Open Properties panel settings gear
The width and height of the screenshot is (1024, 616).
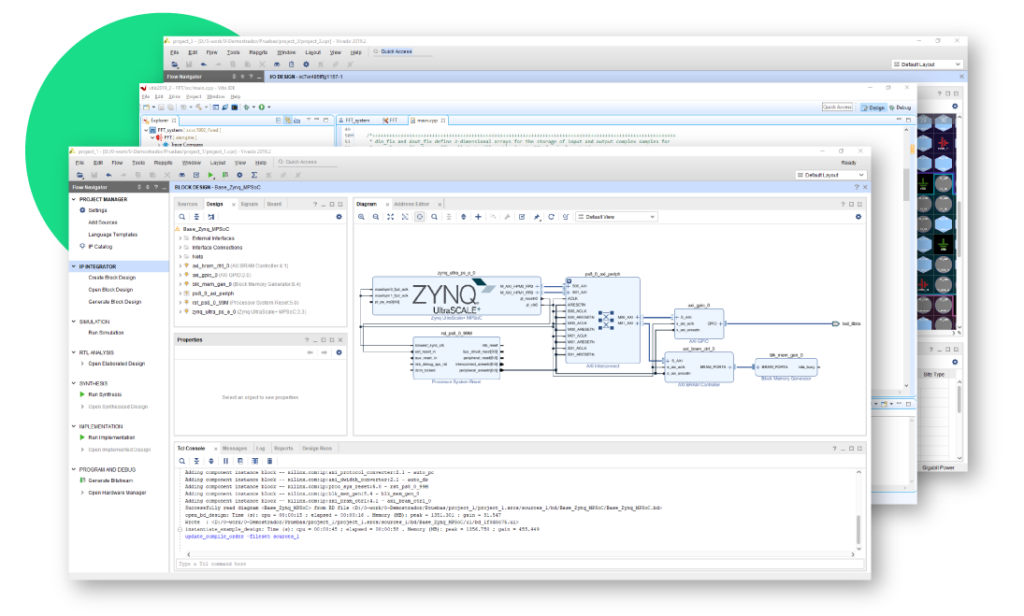pyautogui.click(x=339, y=353)
